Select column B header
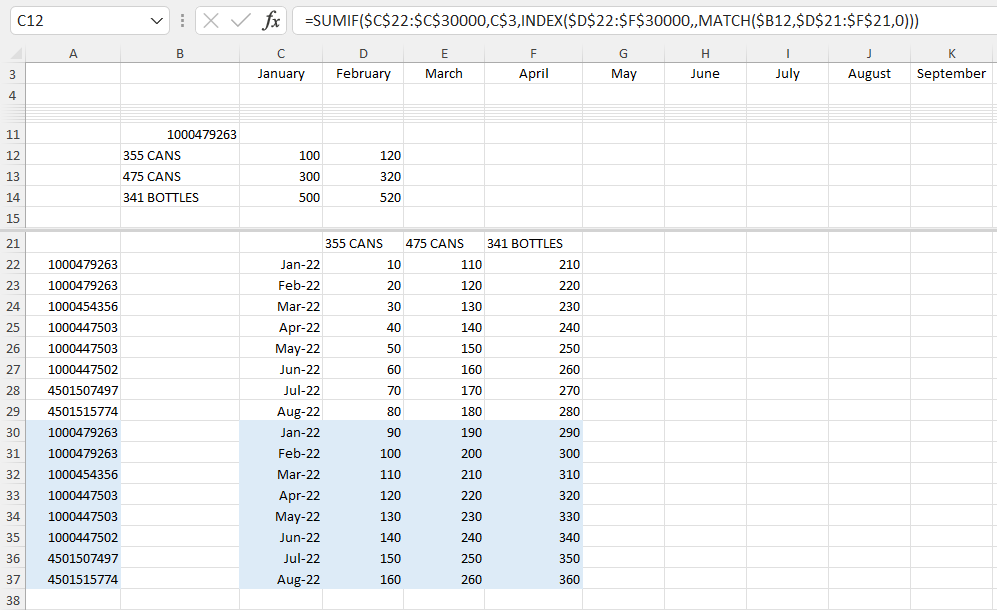The width and height of the screenshot is (997, 610). 180,54
